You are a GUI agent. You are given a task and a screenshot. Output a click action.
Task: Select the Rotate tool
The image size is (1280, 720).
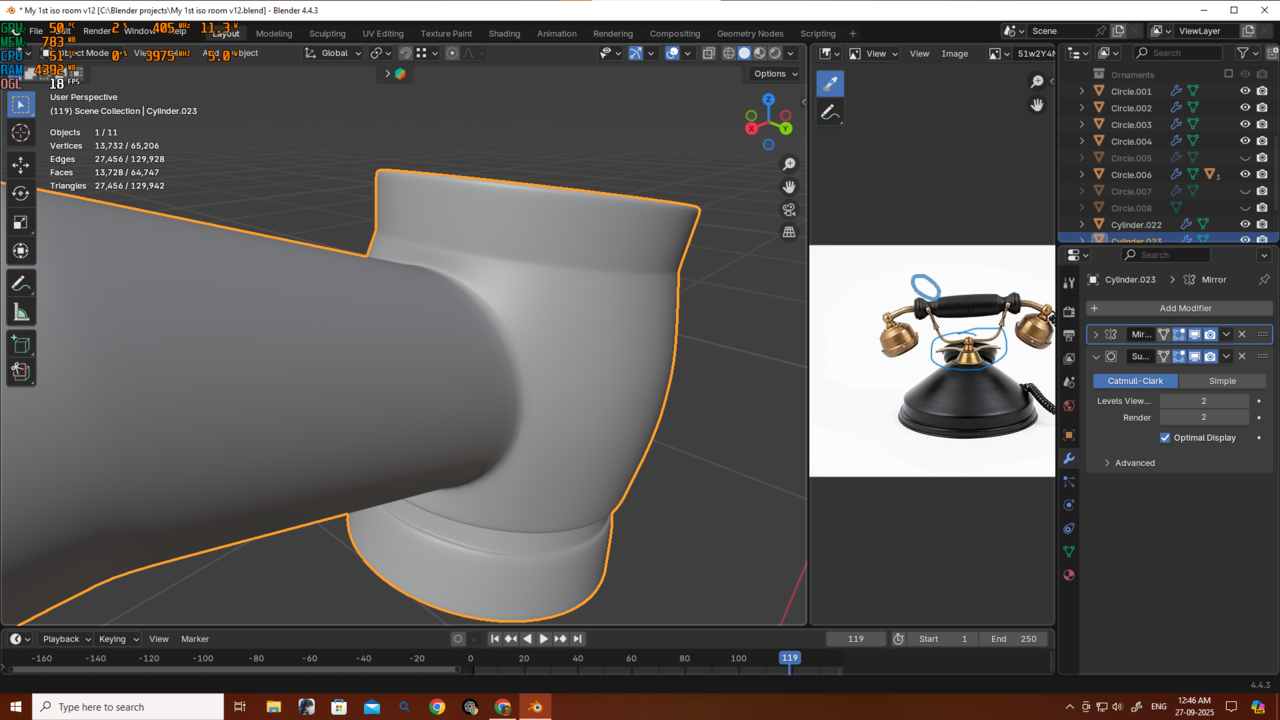(20, 194)
